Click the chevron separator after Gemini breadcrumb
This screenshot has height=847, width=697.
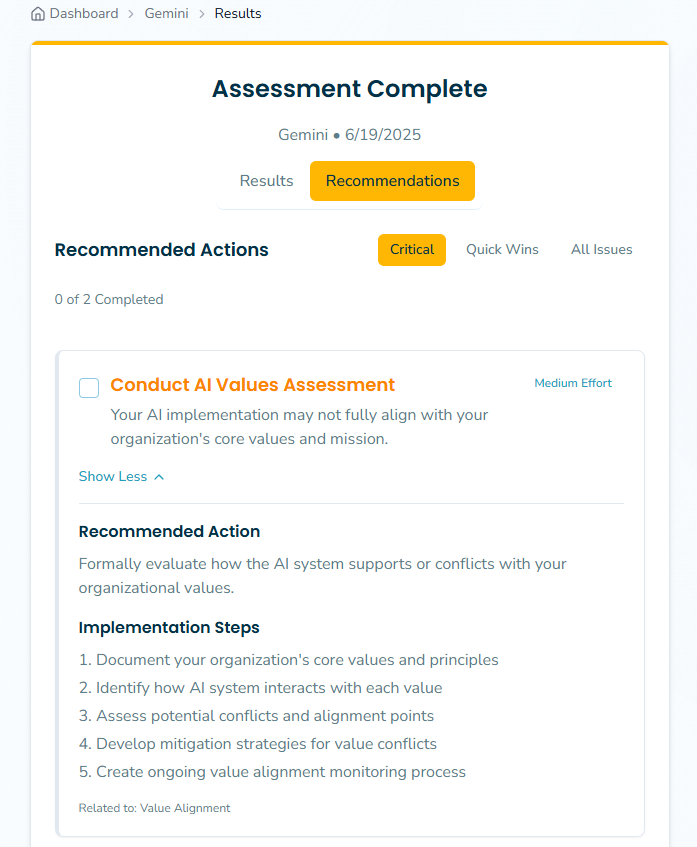click(x=202, y=14)
